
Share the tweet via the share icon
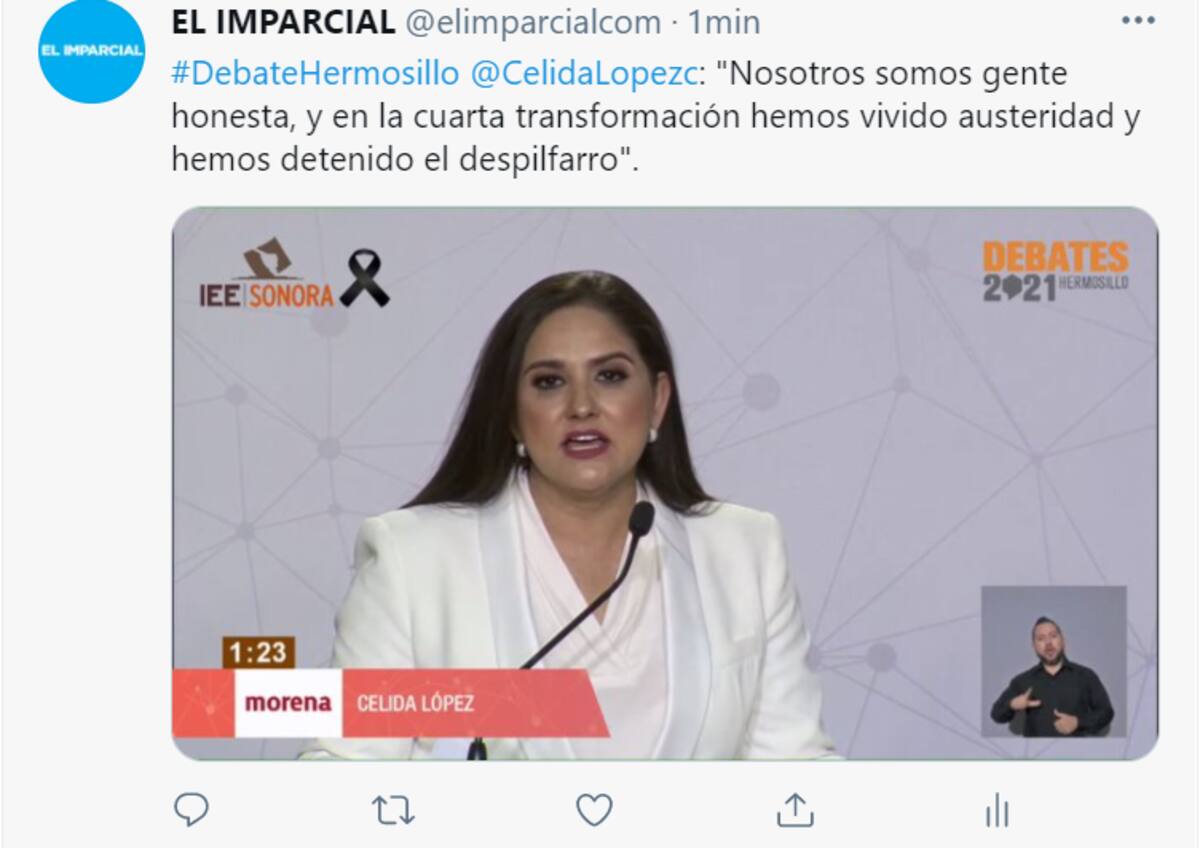pos(795,809)
